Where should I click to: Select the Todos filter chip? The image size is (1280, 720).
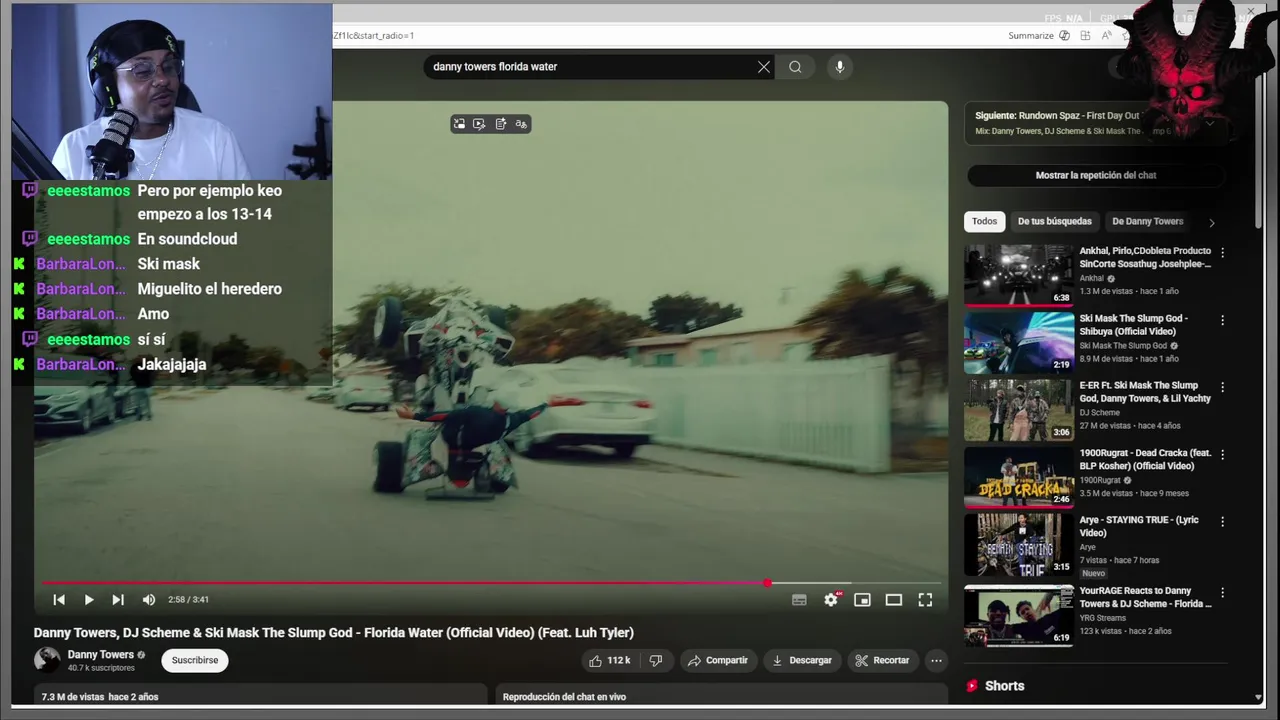point(985,222)
